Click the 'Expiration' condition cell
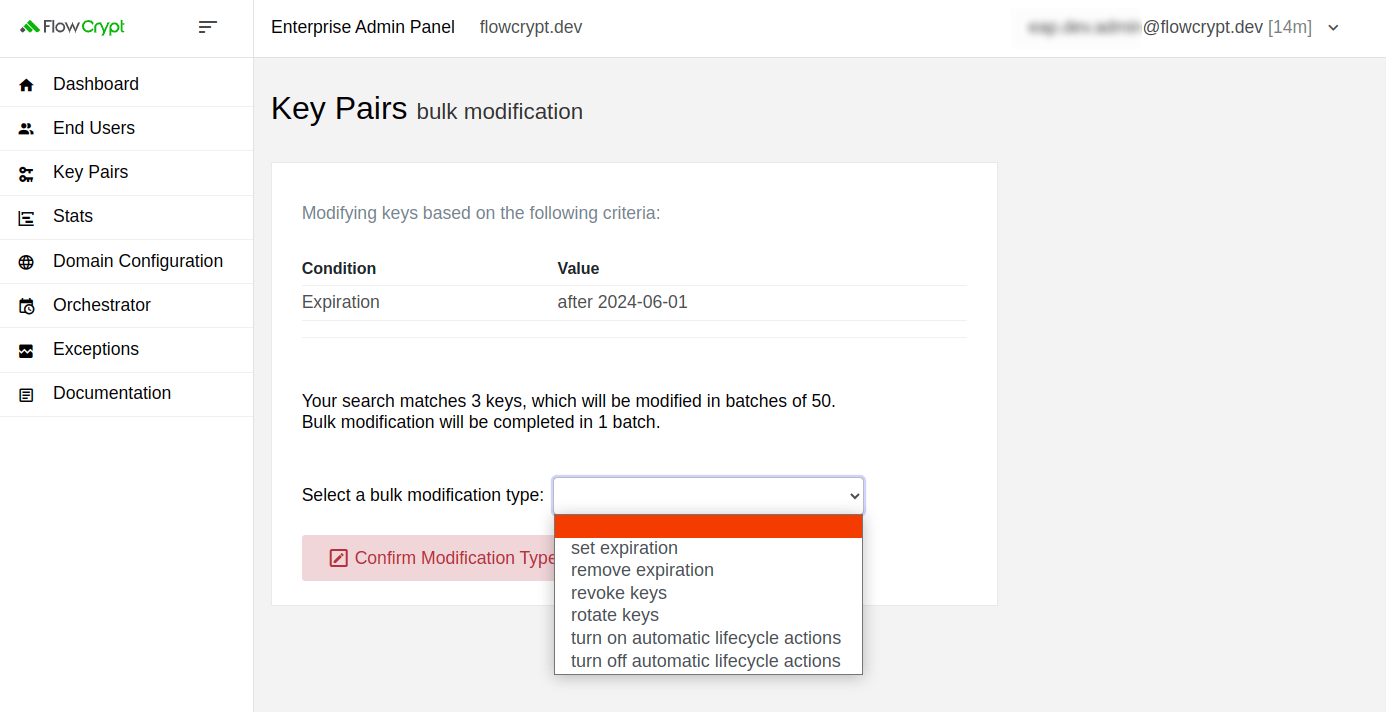The height and width of the screenshot is (712, 1386). (341, 302)
